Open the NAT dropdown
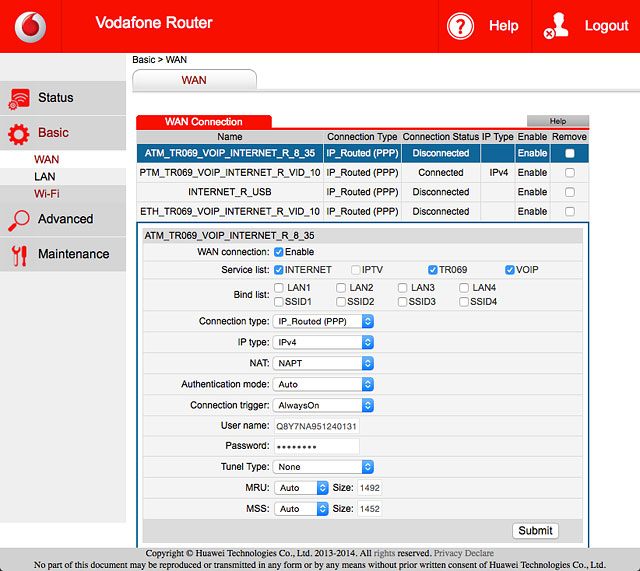The image size is (640, 571). click(323, 363)
